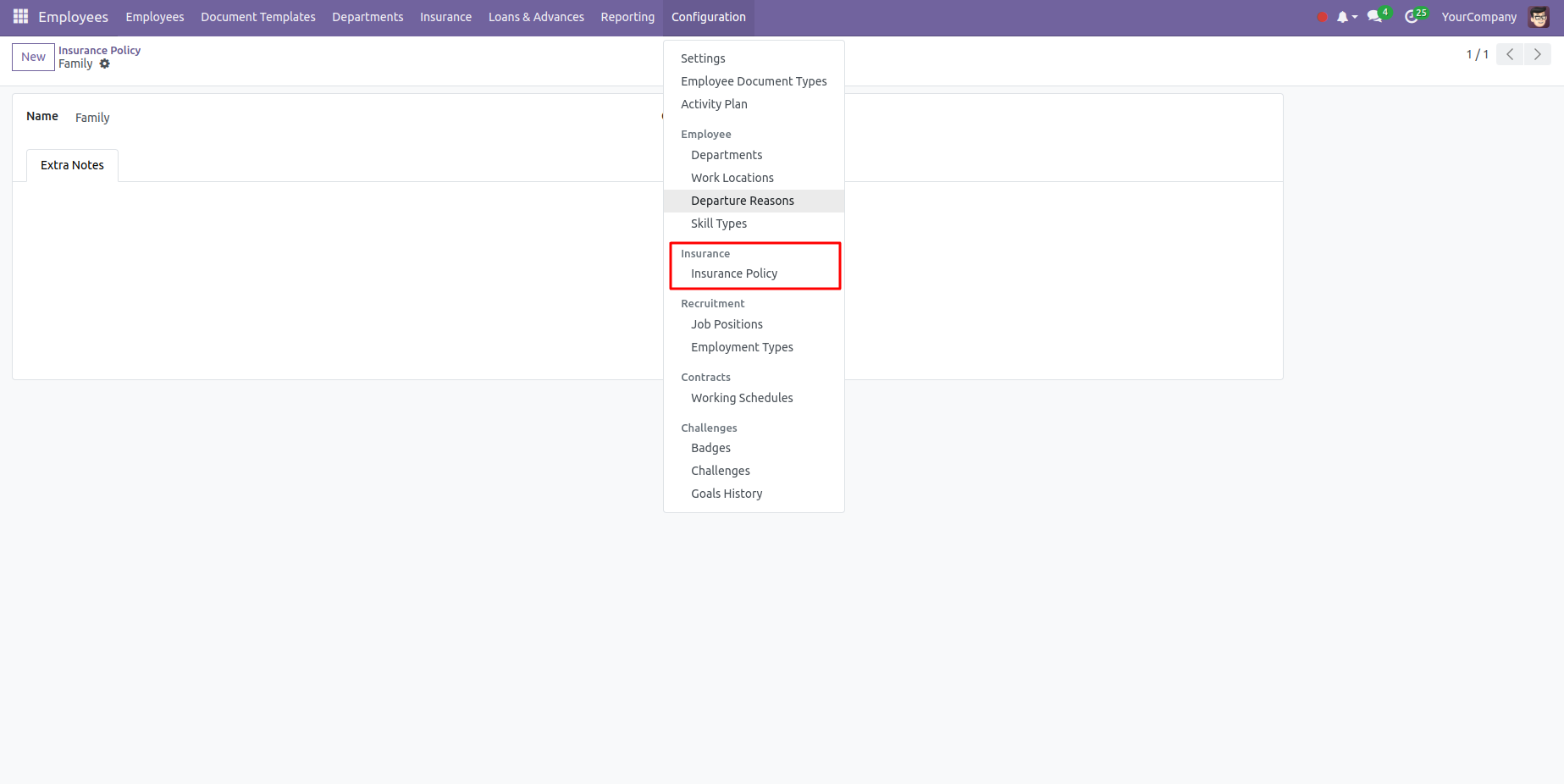Image resolution: width=1564 pixels, height=784 pixels.
Task: Open the Employees top menu
Action: tap(155, 17)
